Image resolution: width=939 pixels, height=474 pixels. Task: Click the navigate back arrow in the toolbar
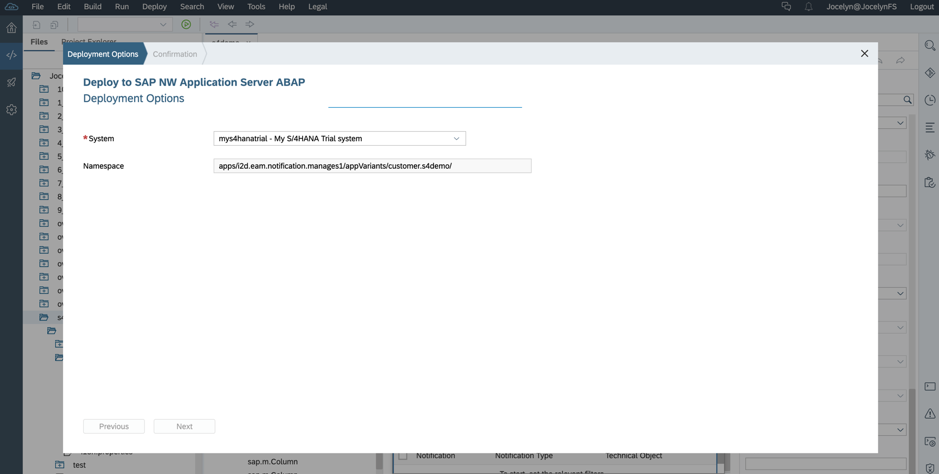[232, 25]
